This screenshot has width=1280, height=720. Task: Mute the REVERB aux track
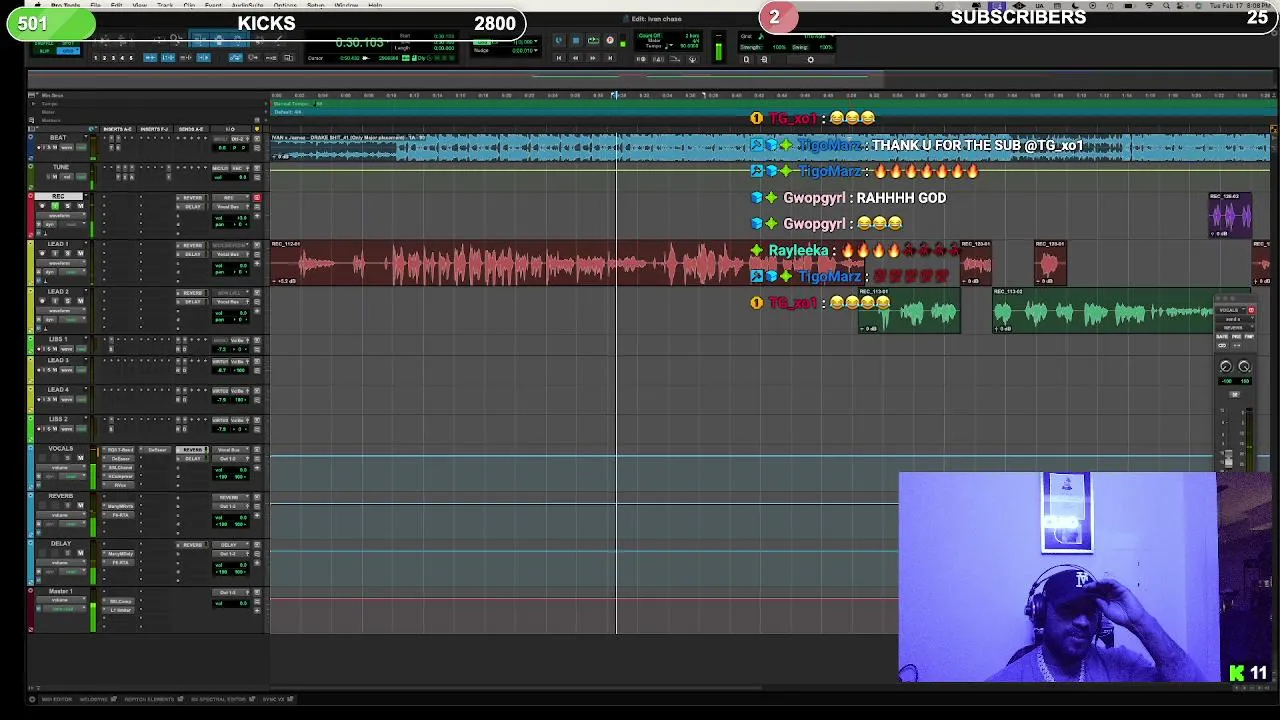(x=80, y=505)
